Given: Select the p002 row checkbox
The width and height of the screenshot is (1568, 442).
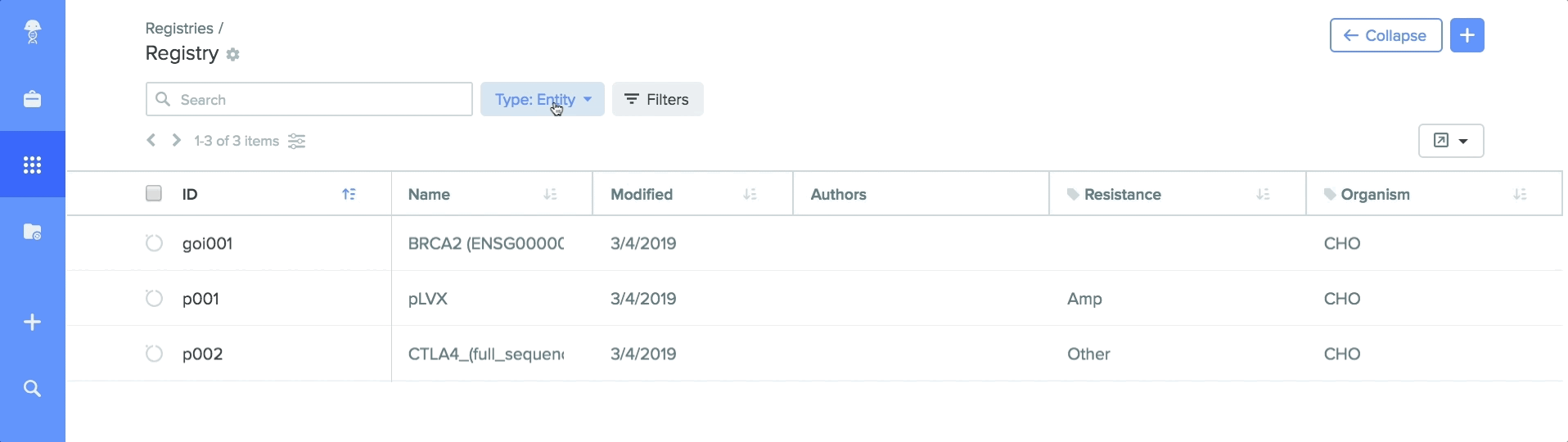Looking at the screenshot, I should 154,354.
